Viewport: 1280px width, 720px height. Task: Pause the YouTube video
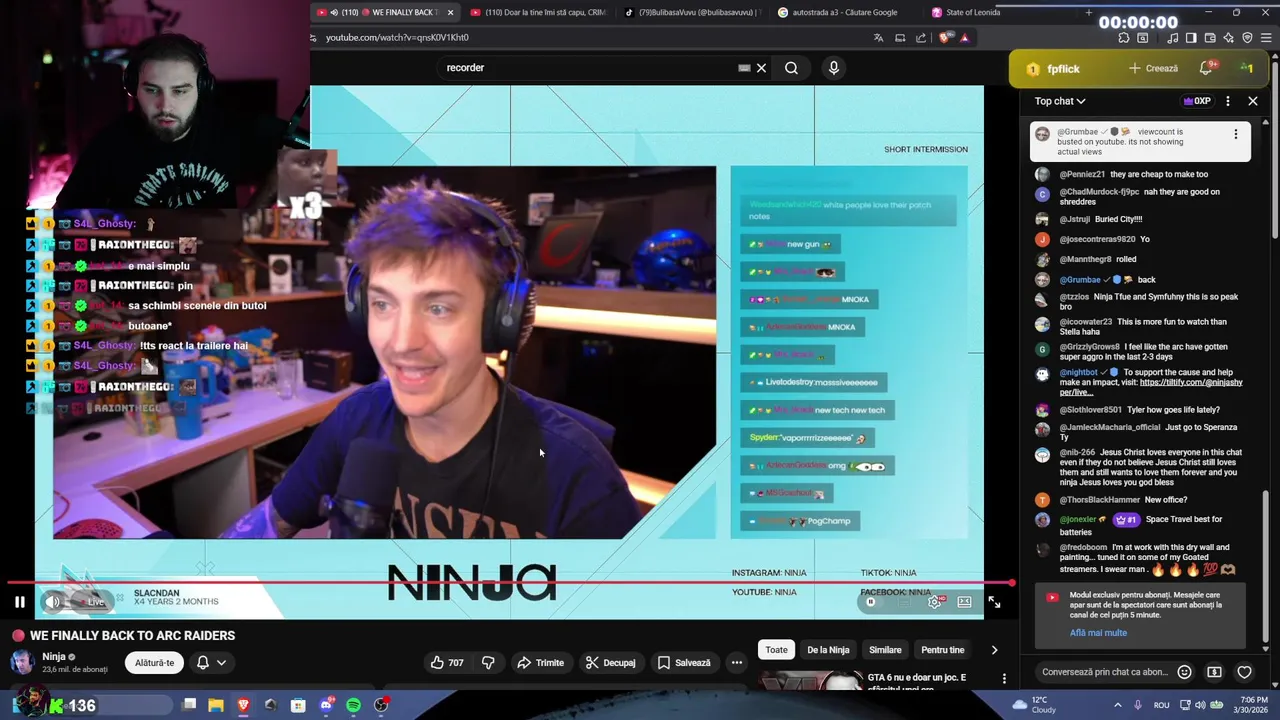pos(19,602)
